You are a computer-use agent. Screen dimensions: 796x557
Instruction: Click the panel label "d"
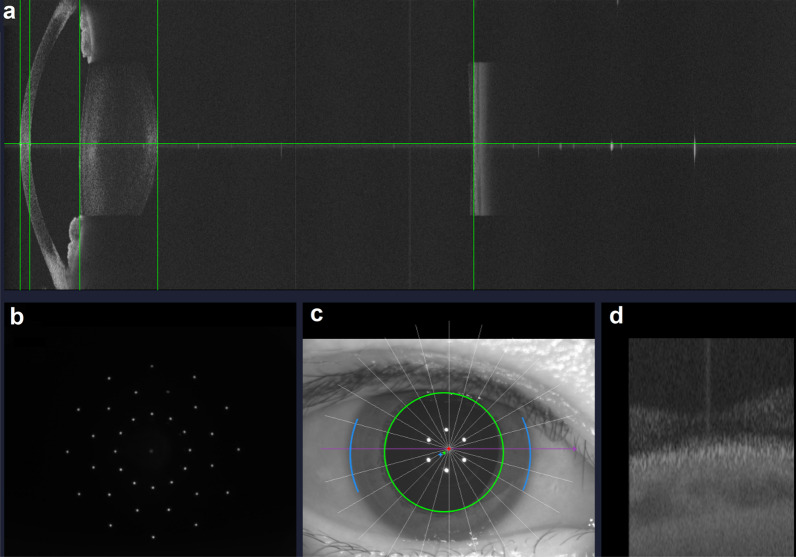tap(615, 316)
